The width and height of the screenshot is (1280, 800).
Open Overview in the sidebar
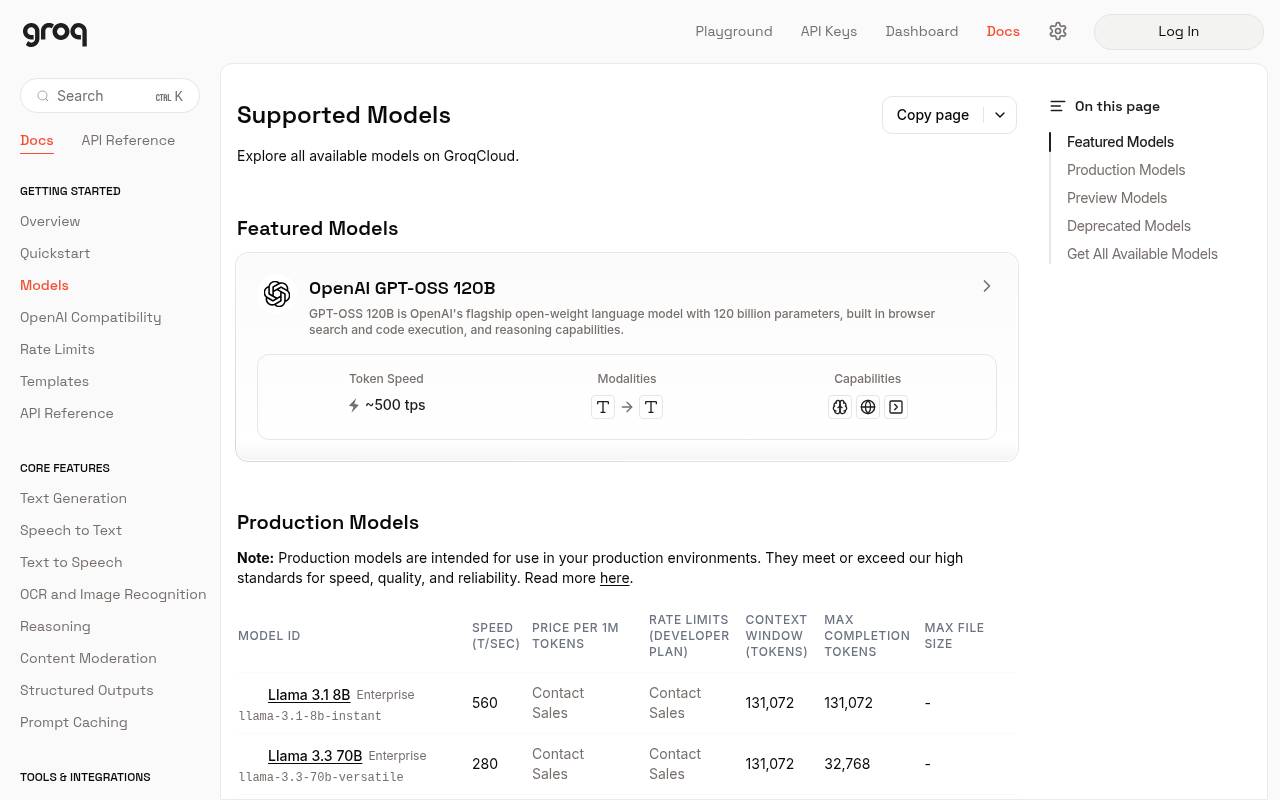pos(50,221)
